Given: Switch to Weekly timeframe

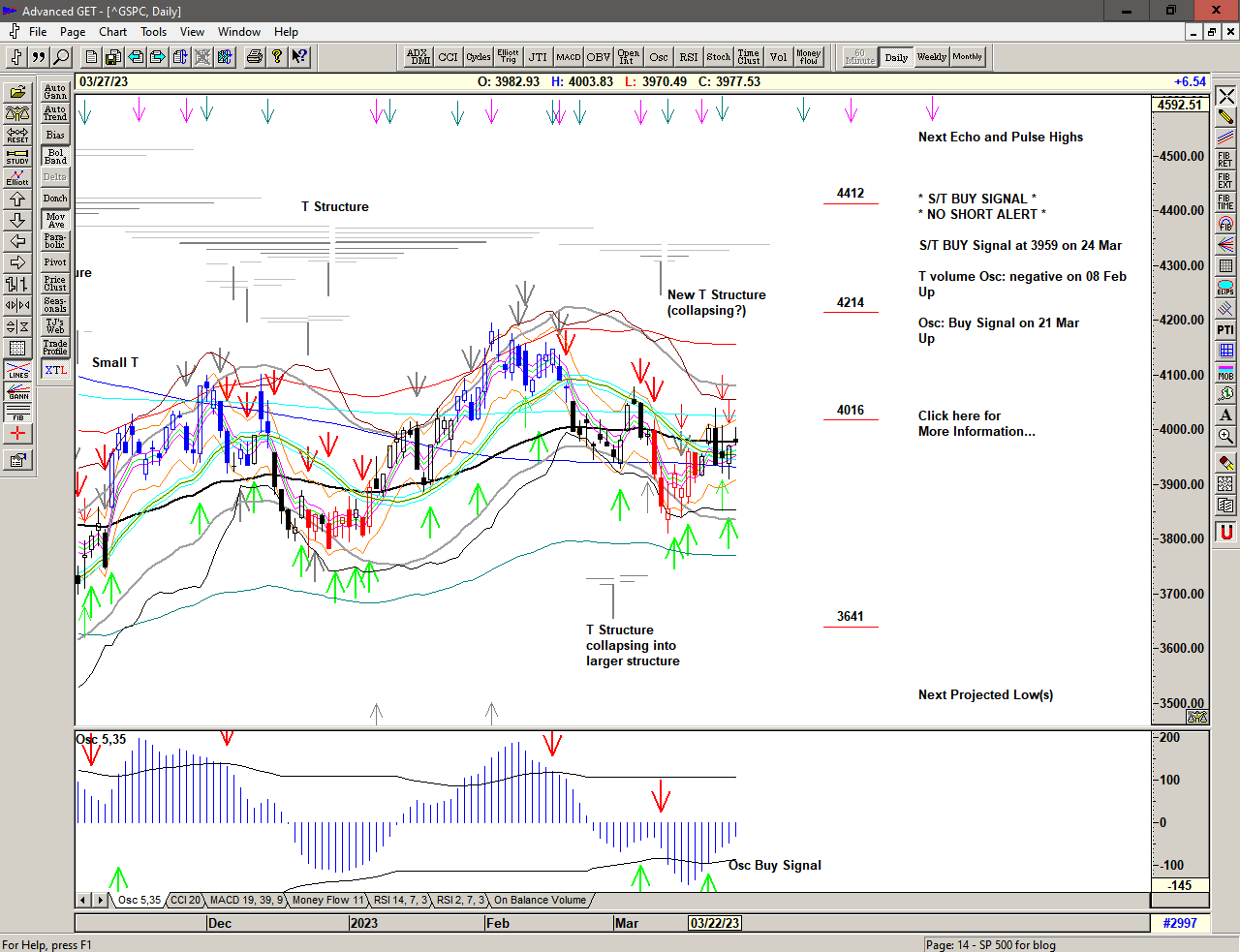Looking at the screenshot, I should click(x=931, y=57).
